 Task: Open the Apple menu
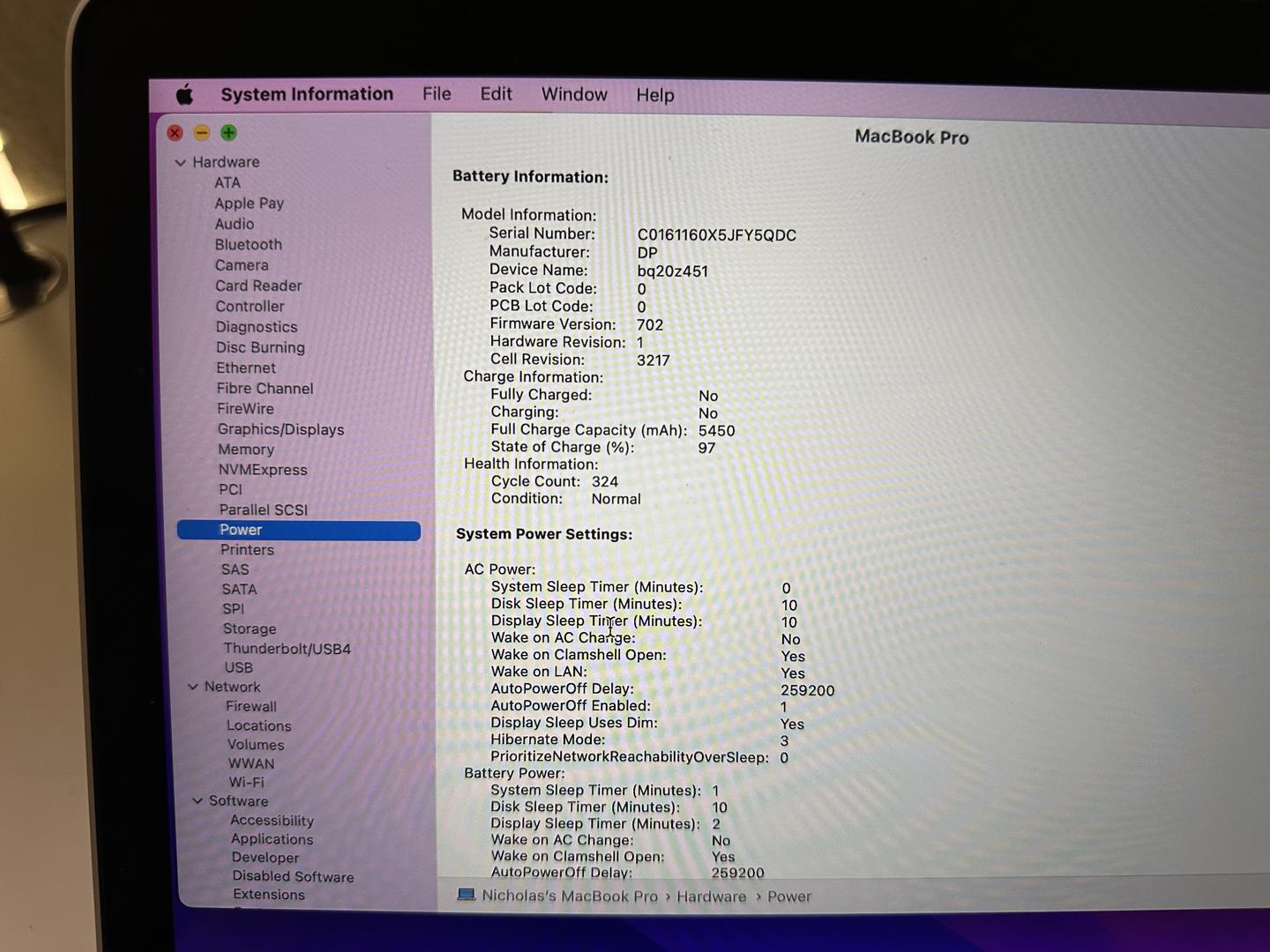click(x=184, y=93)
